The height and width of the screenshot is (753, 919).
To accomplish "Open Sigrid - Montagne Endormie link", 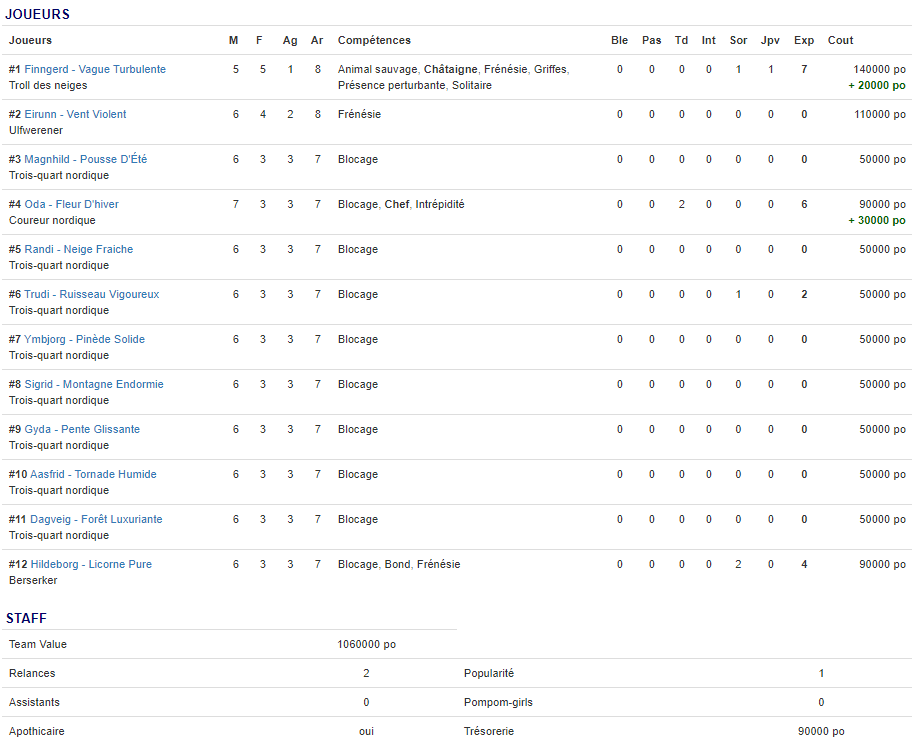I will [94, 385].
